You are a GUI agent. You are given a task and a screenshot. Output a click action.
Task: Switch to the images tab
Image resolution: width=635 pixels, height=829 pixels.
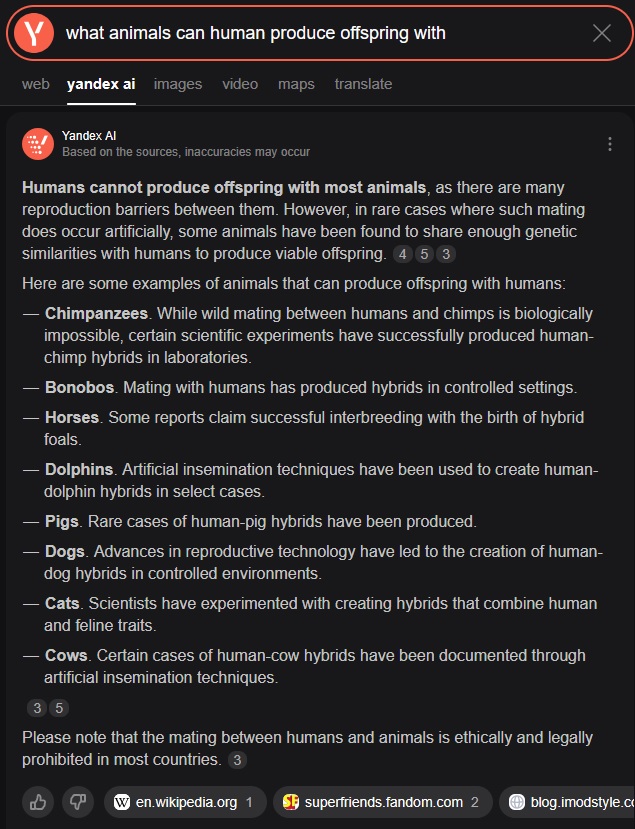[177, 84]
